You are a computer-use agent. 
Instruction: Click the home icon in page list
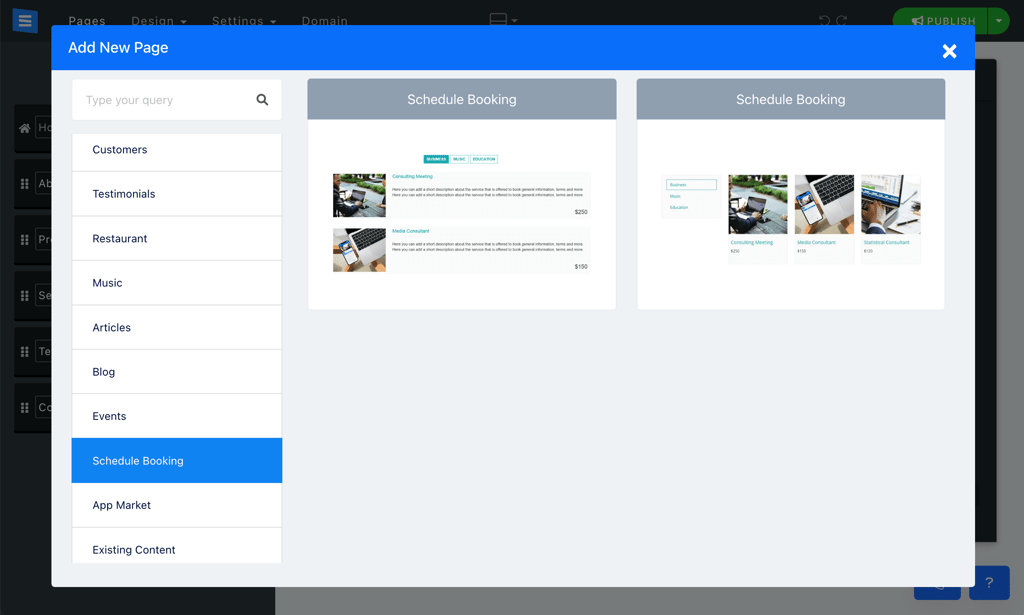(24, 128)
